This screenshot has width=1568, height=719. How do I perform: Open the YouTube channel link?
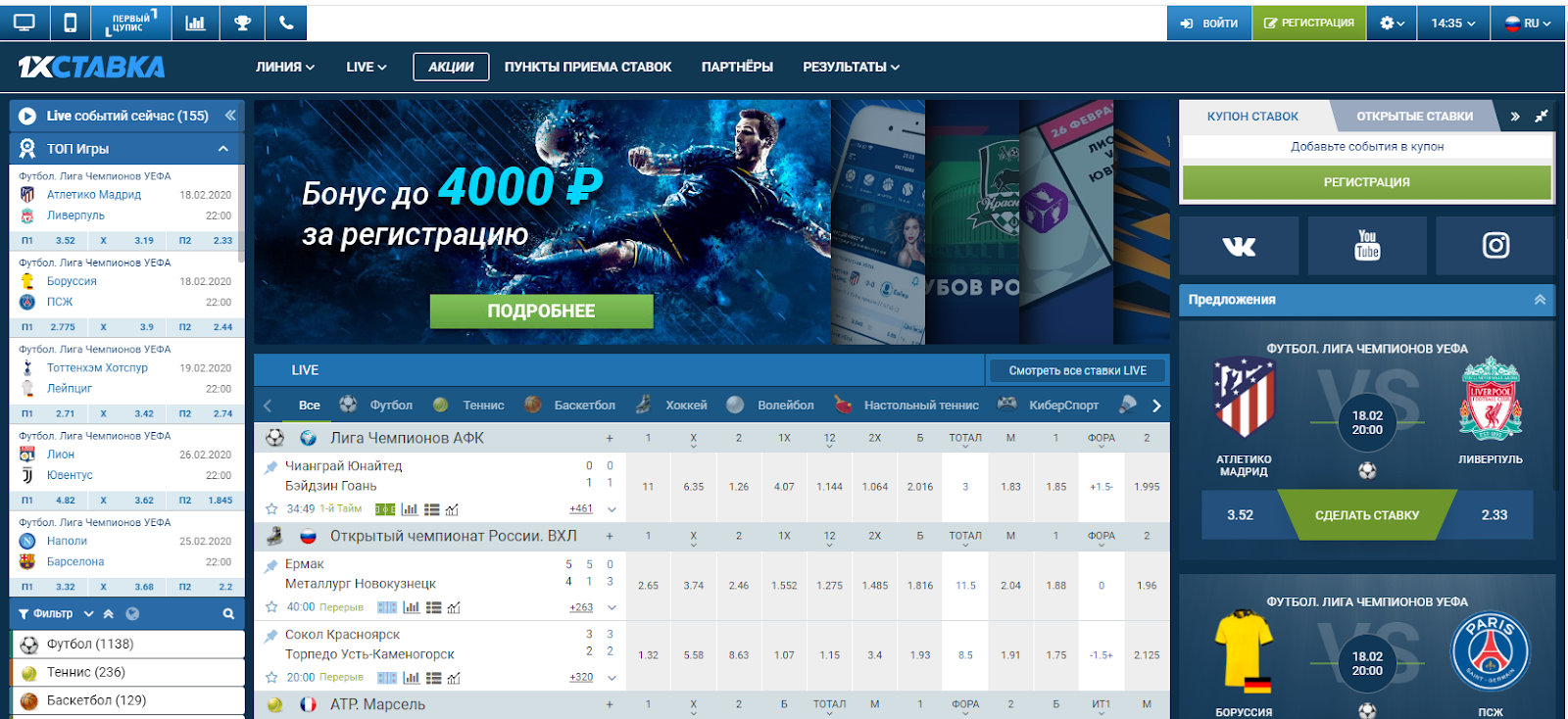pos(1367,246)
